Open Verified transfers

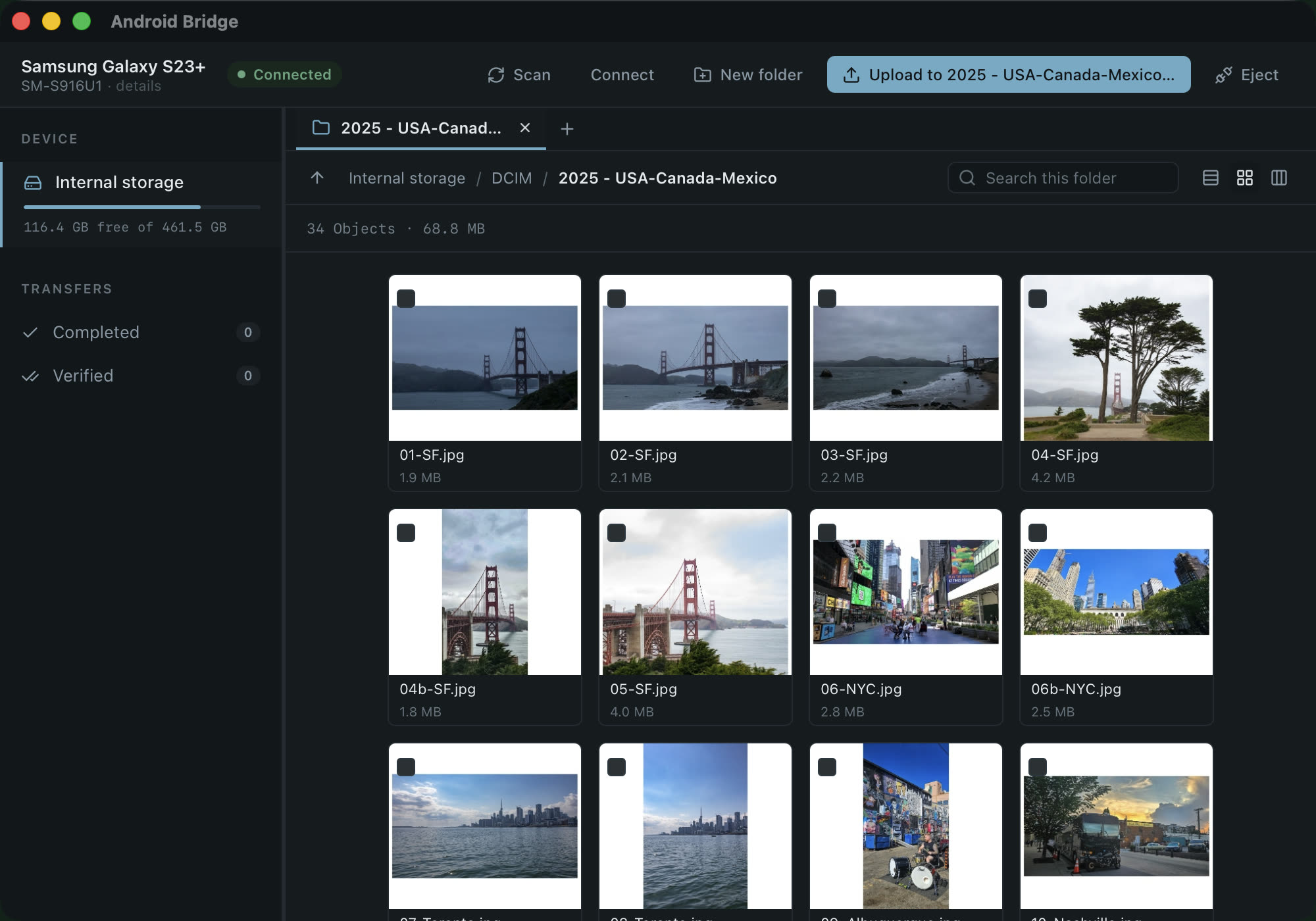pos(142,376)
